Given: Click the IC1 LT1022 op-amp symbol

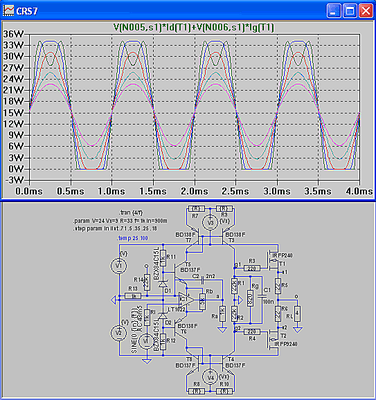Looking at the screenshot, I should coord(186,299).
